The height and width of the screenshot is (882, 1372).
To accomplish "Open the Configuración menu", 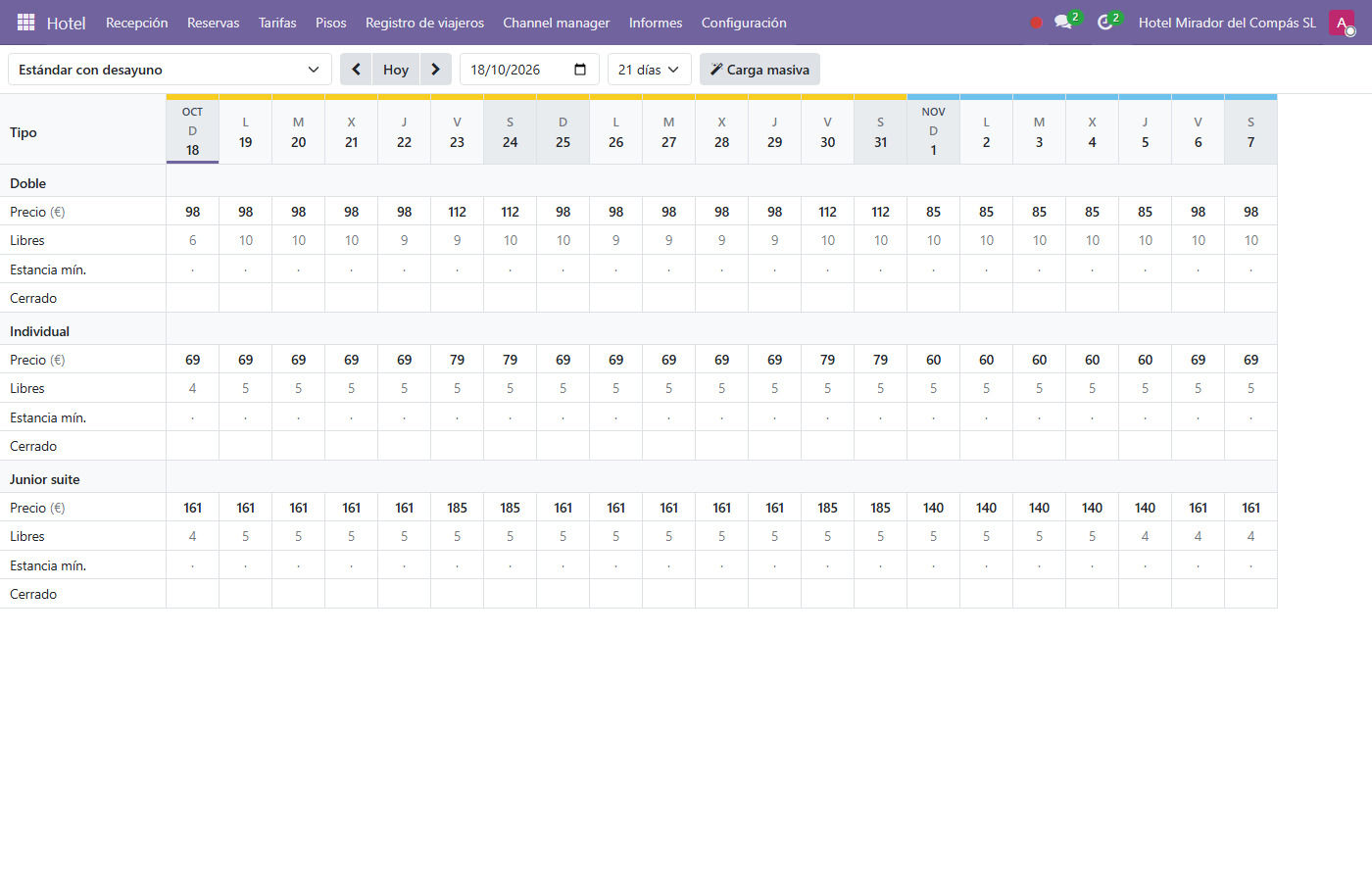I will (x=744, y=23).
